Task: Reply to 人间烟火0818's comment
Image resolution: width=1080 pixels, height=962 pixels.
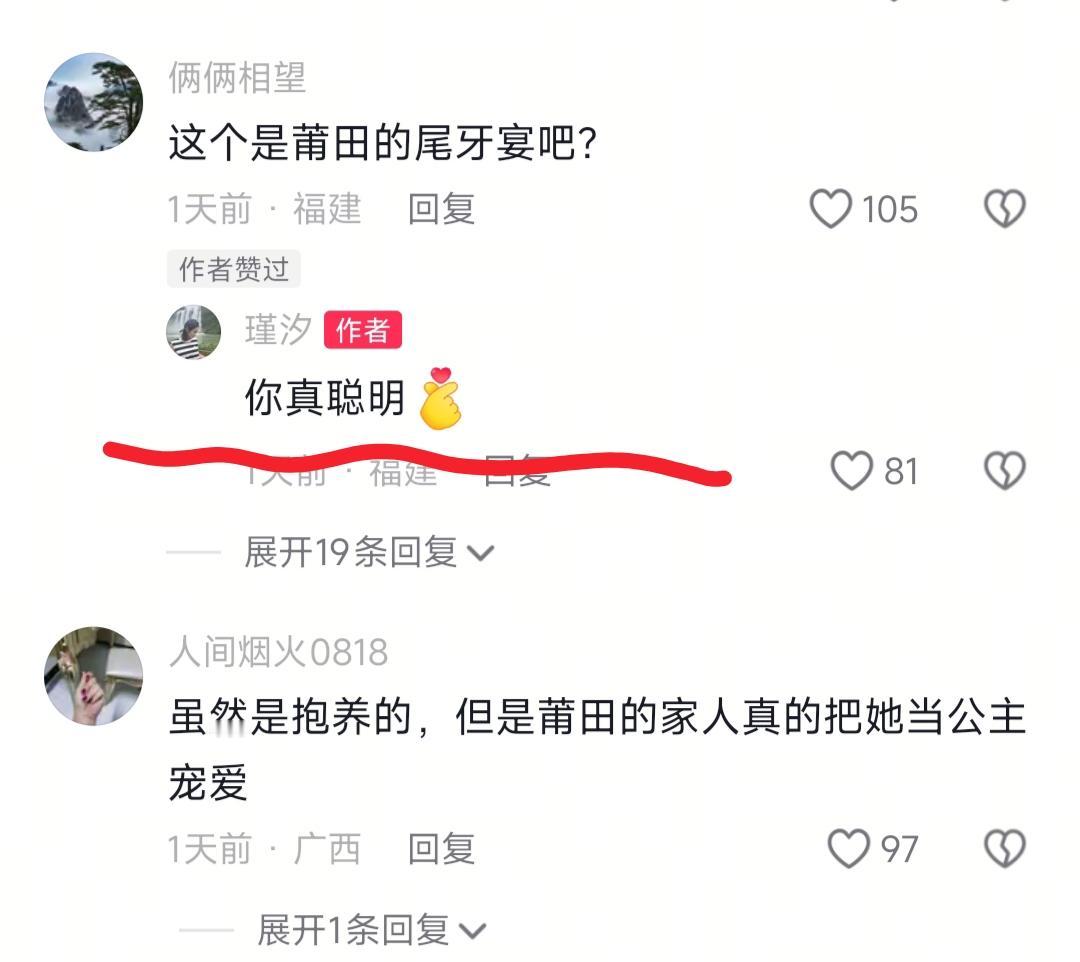Action: (441, 848)
